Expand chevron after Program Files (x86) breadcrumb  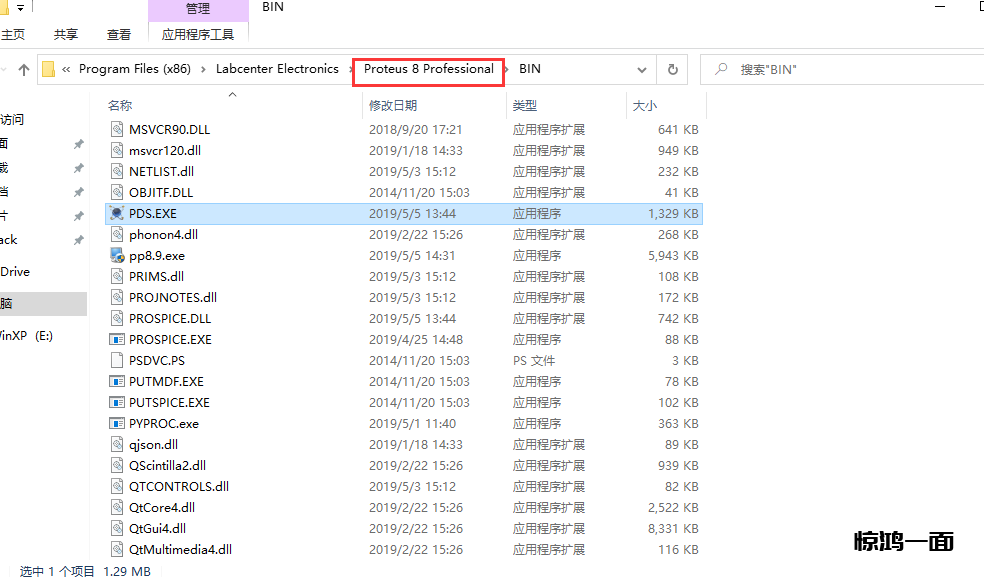[x=204, y=70]
